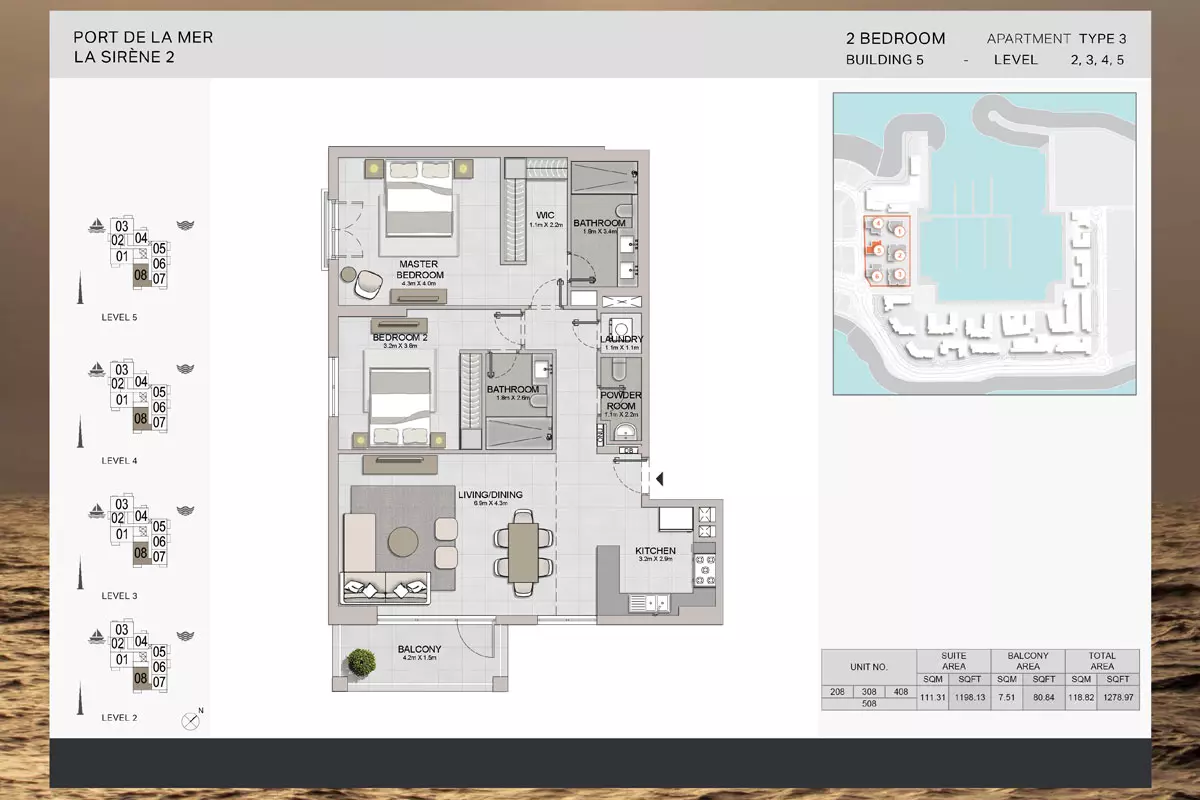Click building marker 6 on site map
The image size is (1200, 800).
877,276
